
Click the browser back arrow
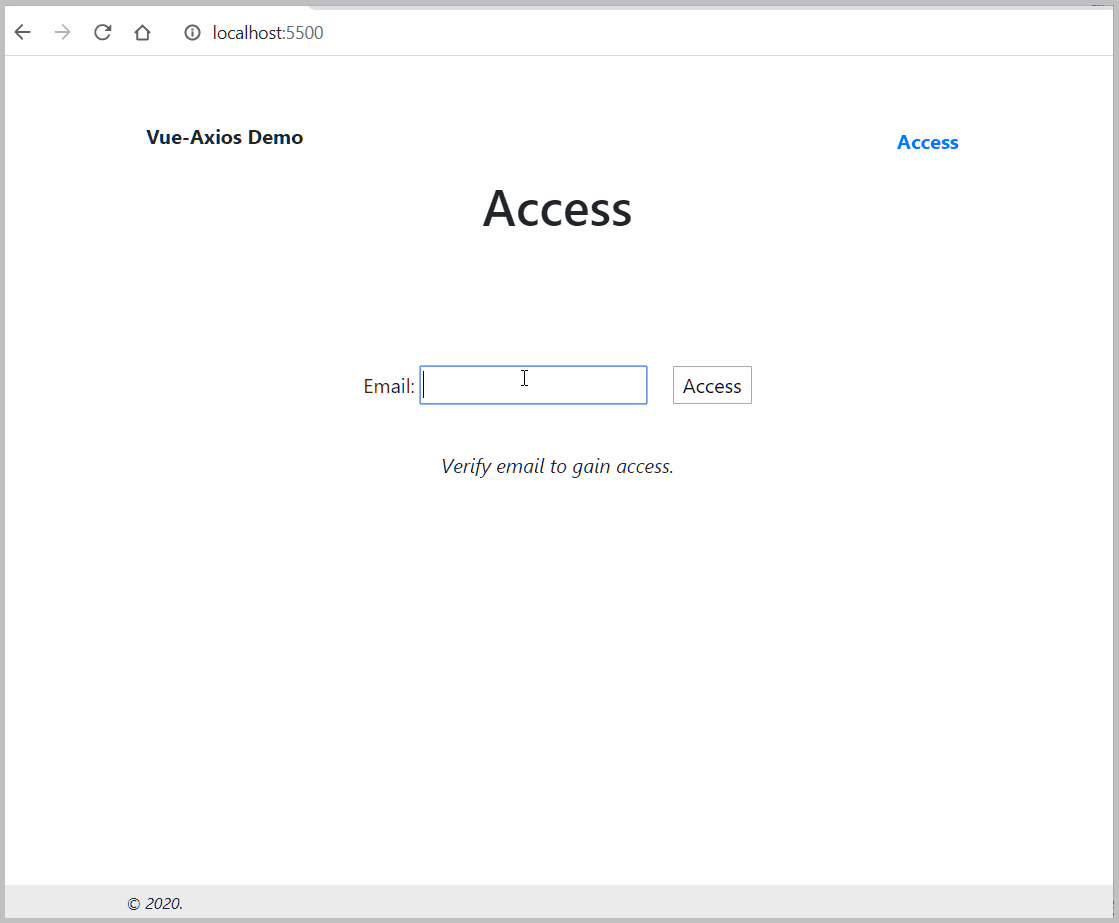pyautogui.click(x=22, y=32)
